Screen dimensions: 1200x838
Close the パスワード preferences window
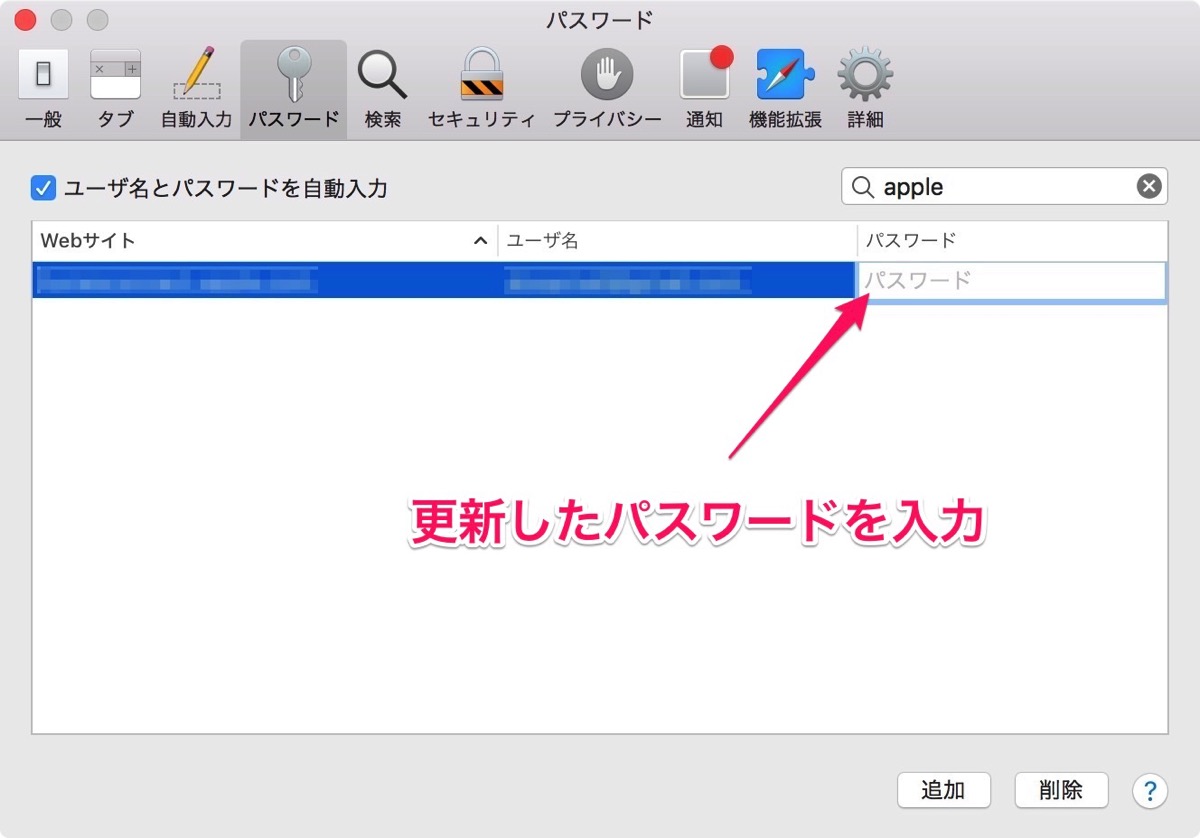click(x=25, y=19)
